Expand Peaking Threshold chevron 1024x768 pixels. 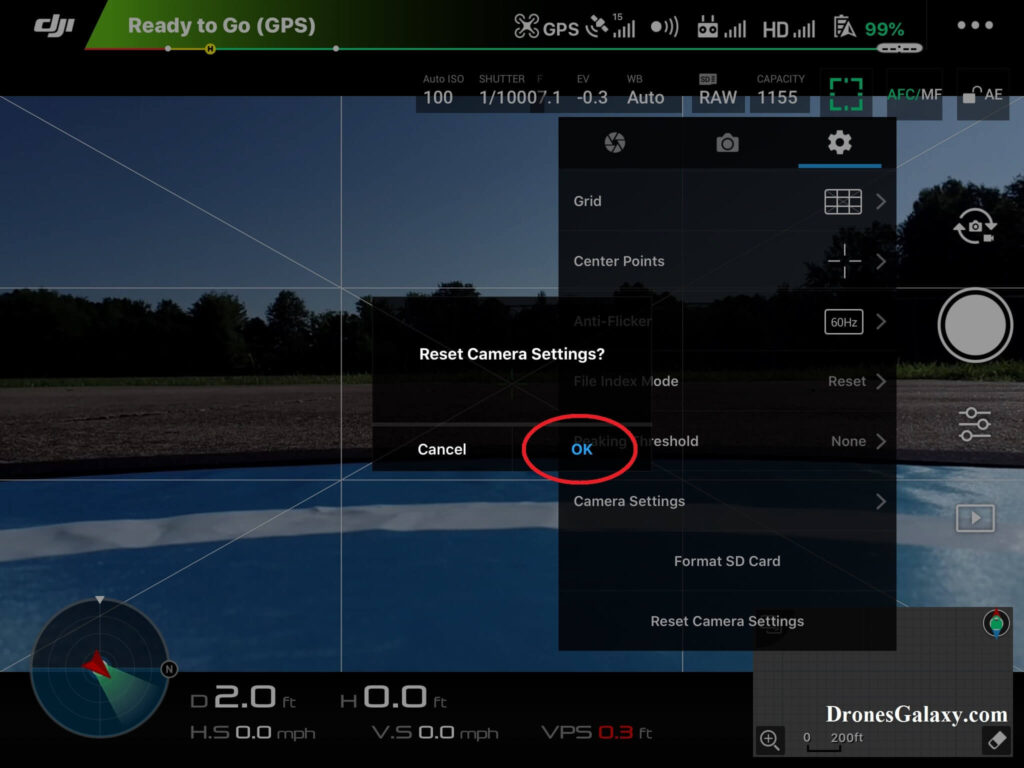pyautogui.click(x=881, y=441)
